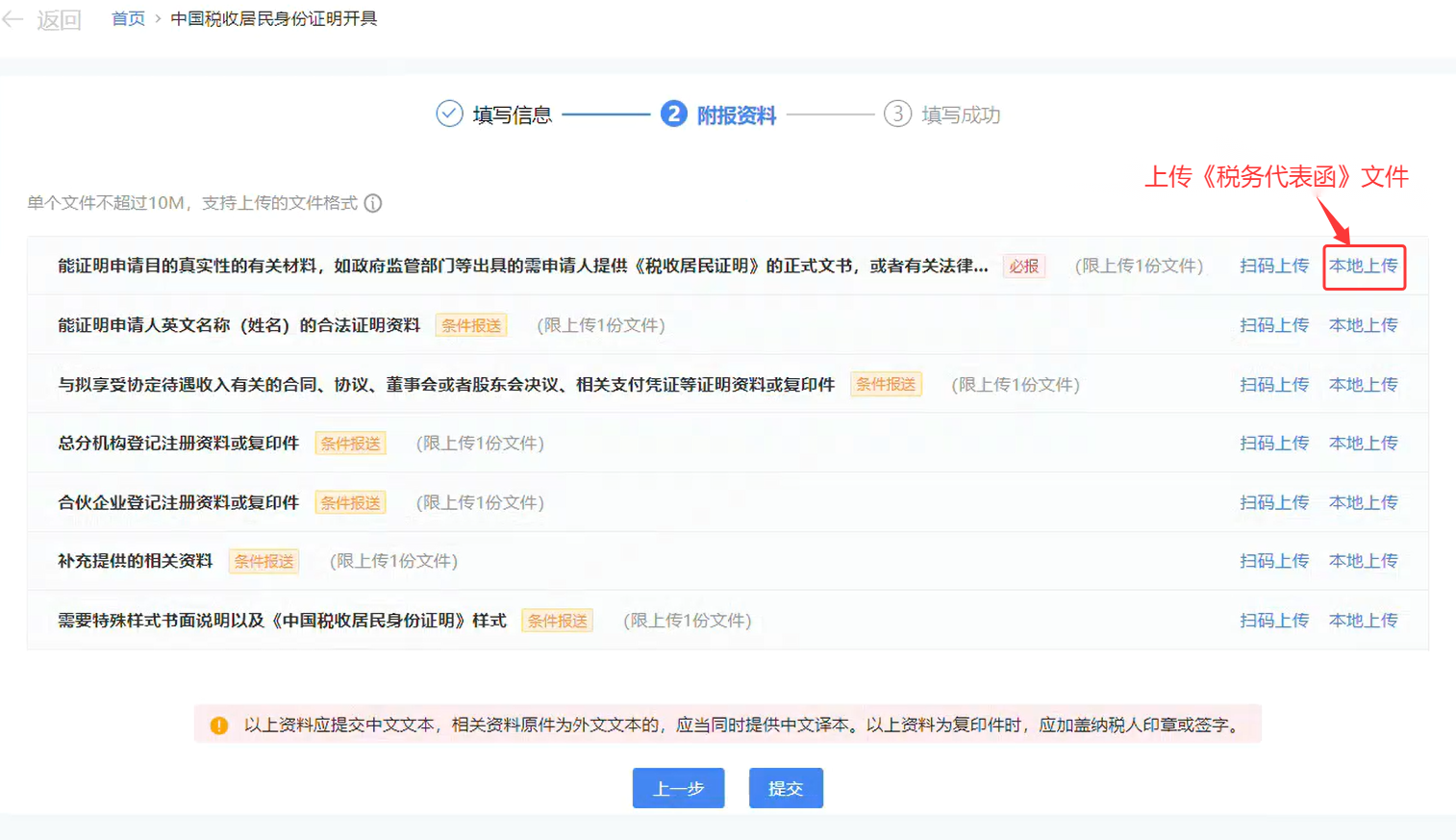Click 本地上传 for 总分机构登记注册资料 row
The image size is (1456, 840).
(x=1363, y=444)
